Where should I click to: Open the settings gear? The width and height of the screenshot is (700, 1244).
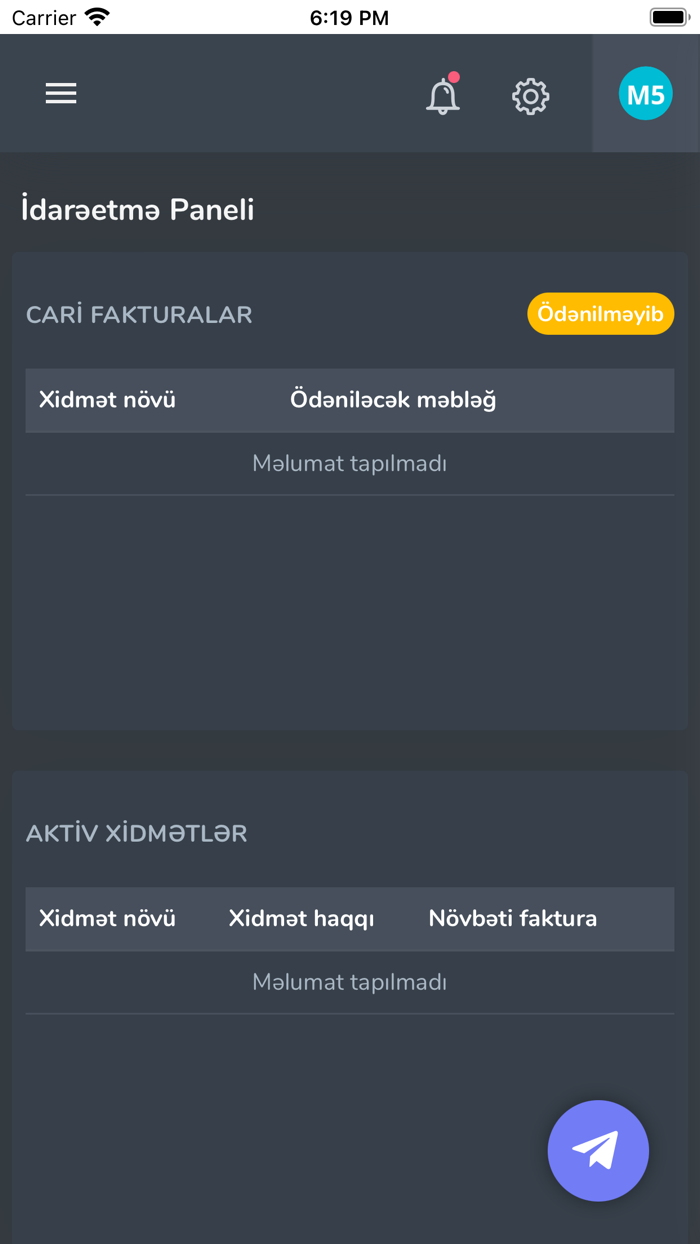pos(531,96)
